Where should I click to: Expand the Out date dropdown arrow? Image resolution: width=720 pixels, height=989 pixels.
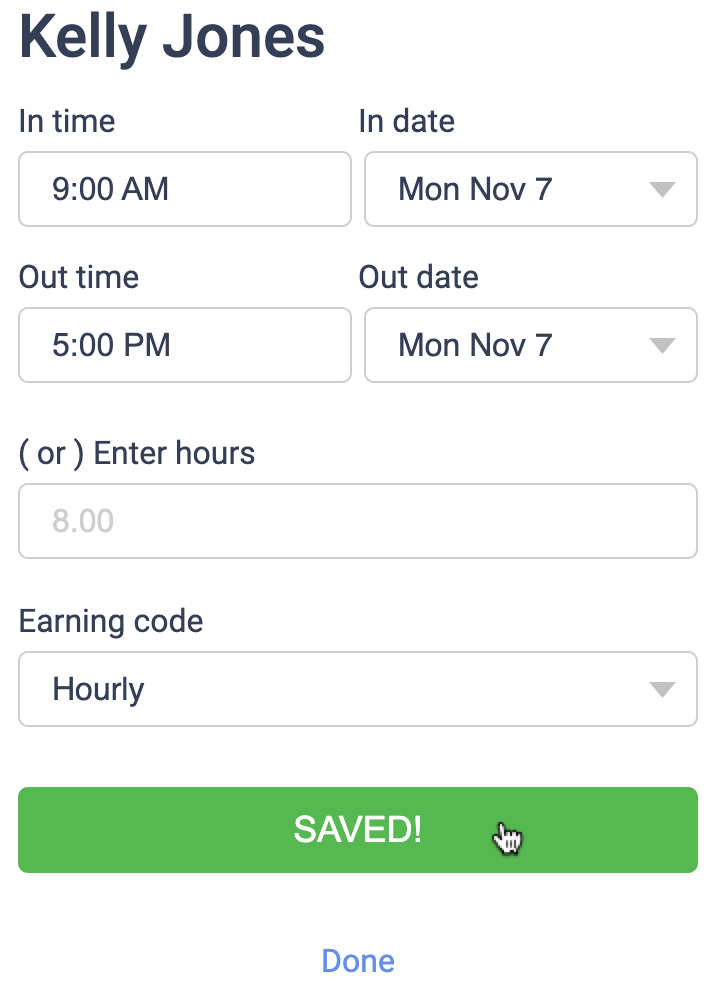coord(661,345)
